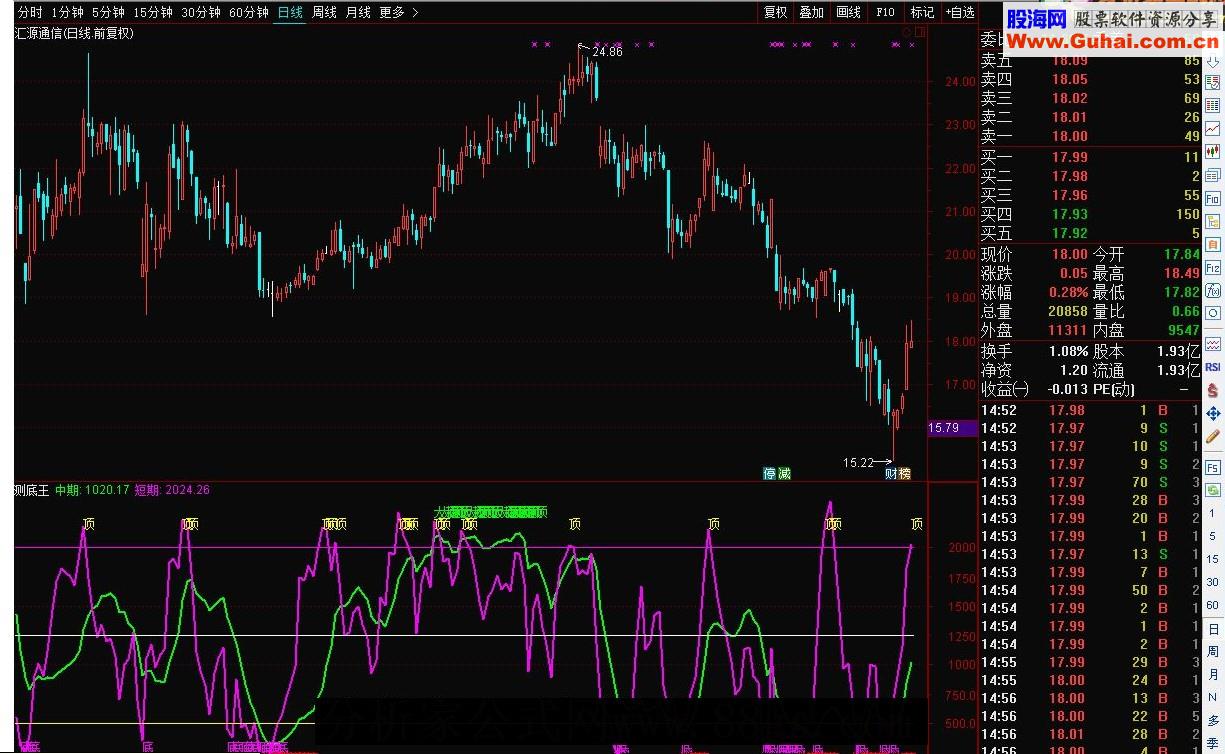Click the Fs sidebar icon
1225x754 pixels.
point(1212,467)
